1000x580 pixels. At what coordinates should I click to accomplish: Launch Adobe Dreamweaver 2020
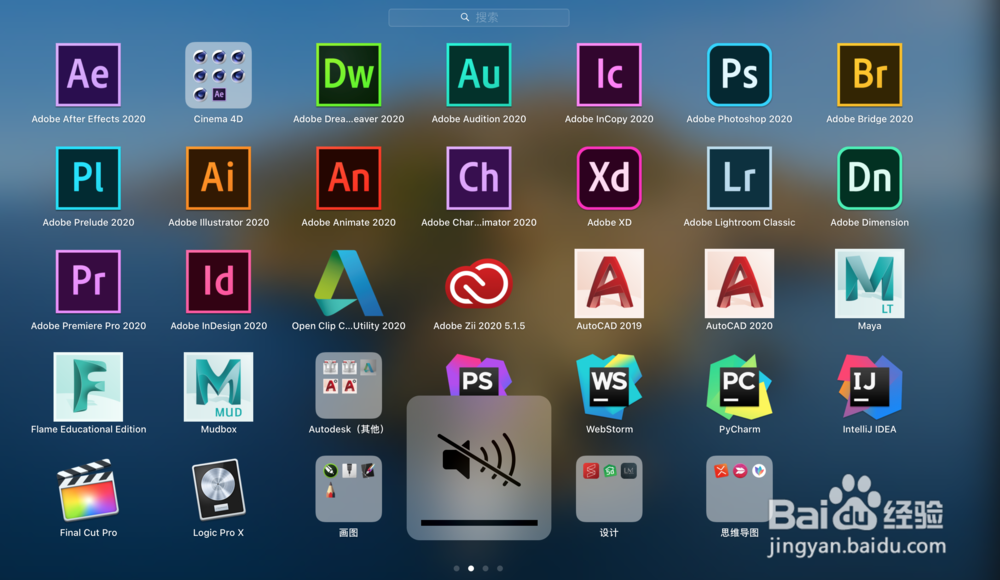click(348, 75)
